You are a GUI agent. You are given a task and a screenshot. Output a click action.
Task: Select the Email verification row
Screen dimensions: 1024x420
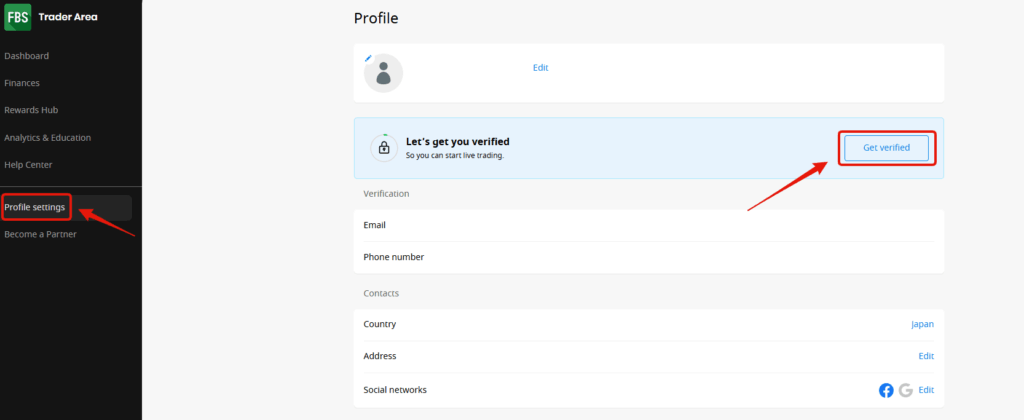point(648,225)
